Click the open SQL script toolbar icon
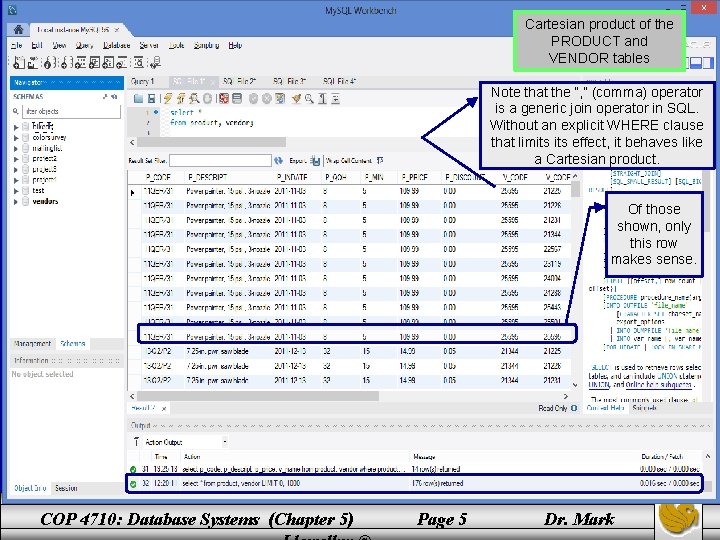The height and width of the screenshot is (540, 720). click(33, 62)
